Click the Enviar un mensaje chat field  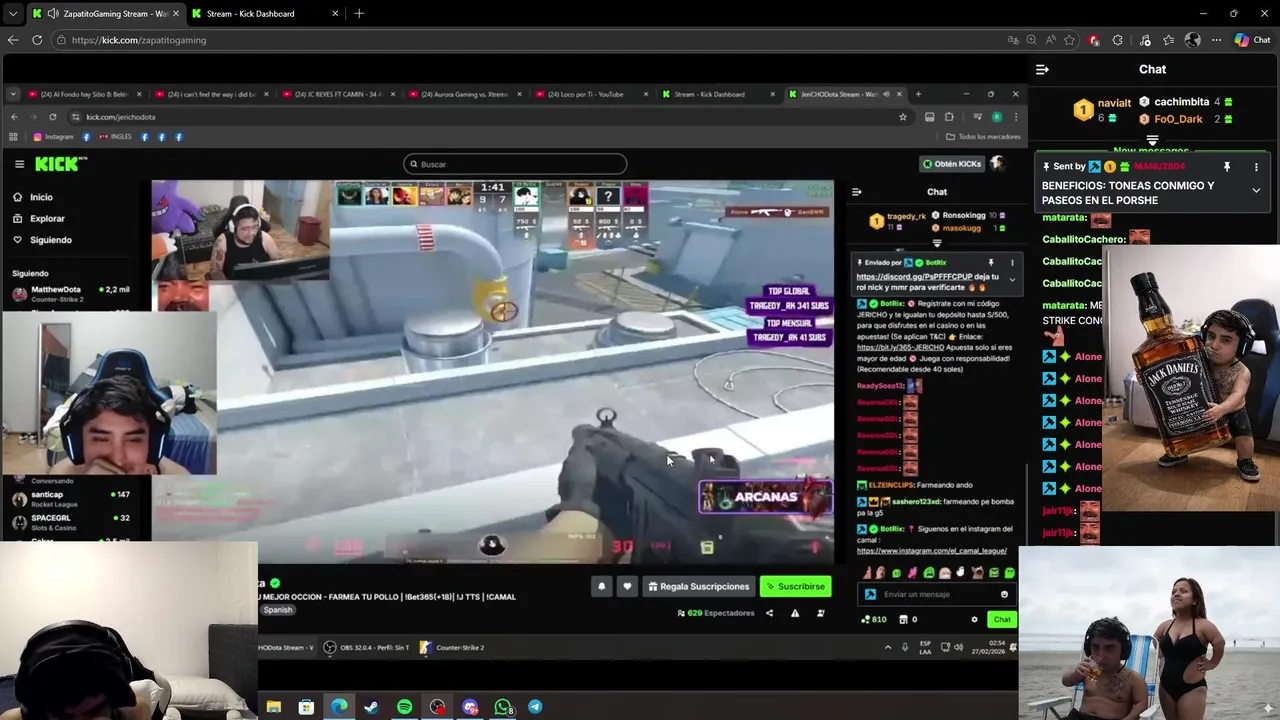(936, 594)
